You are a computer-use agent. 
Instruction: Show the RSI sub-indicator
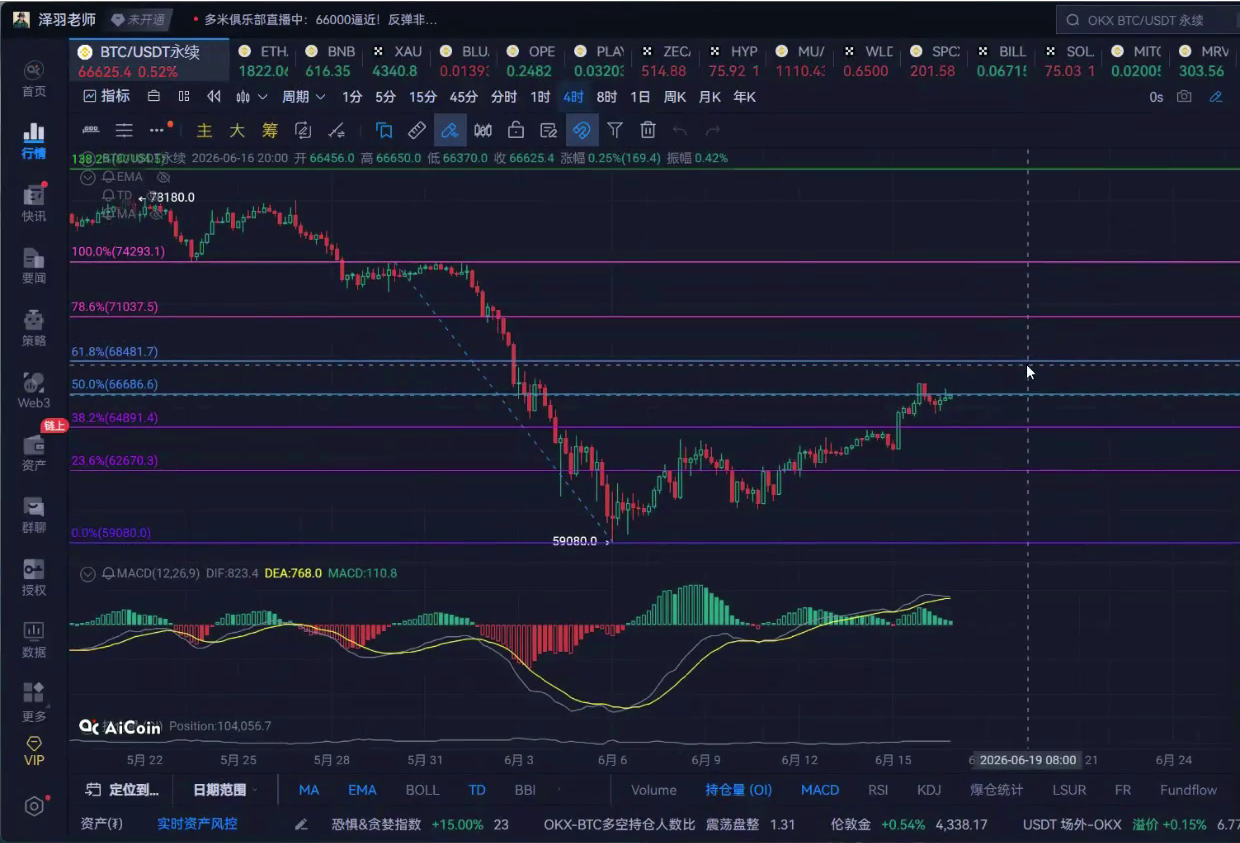tap(878, 790)
